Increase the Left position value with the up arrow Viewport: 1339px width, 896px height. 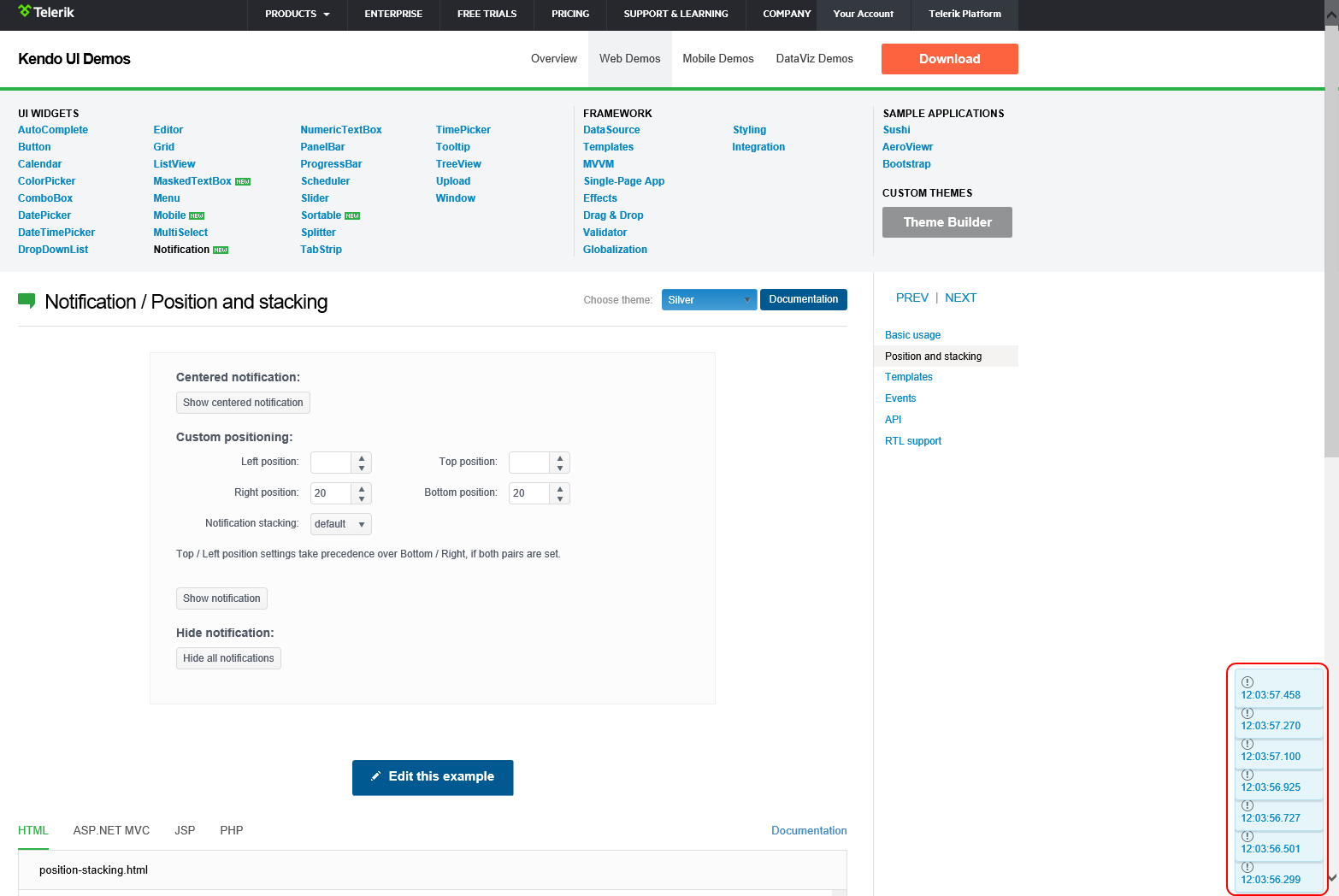pyautogui.click(x=362, y=457)
